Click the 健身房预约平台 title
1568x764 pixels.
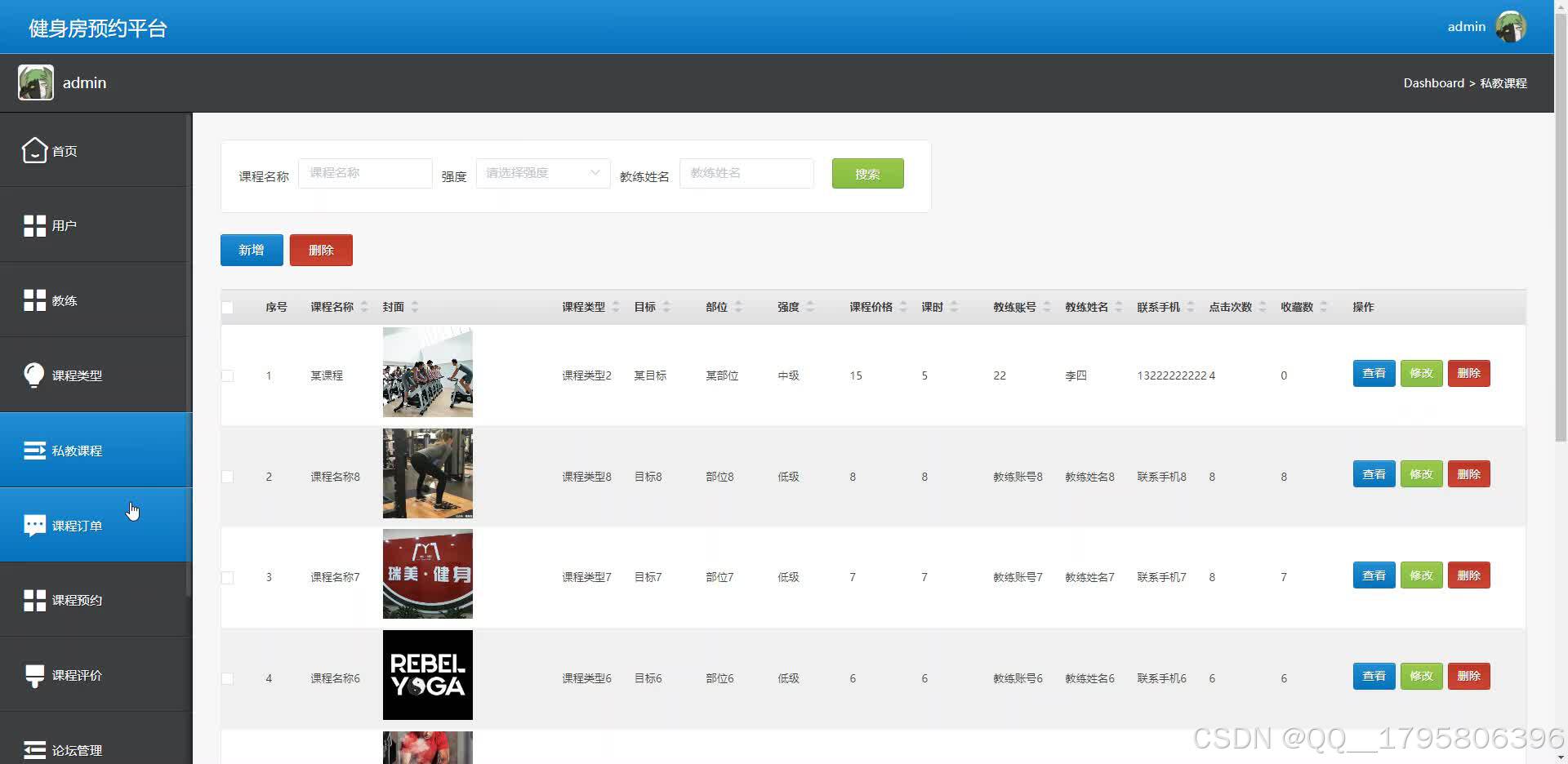[x=98, y=29]
